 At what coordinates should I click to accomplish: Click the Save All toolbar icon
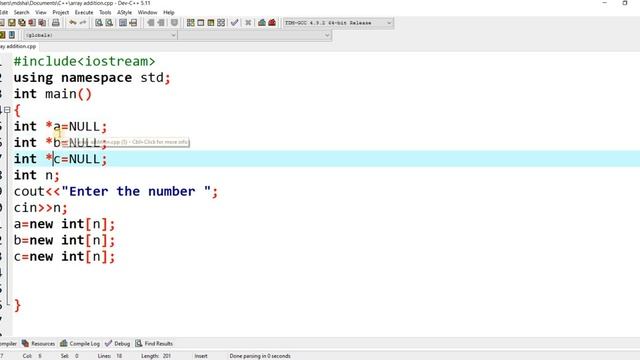coord(22,23)
